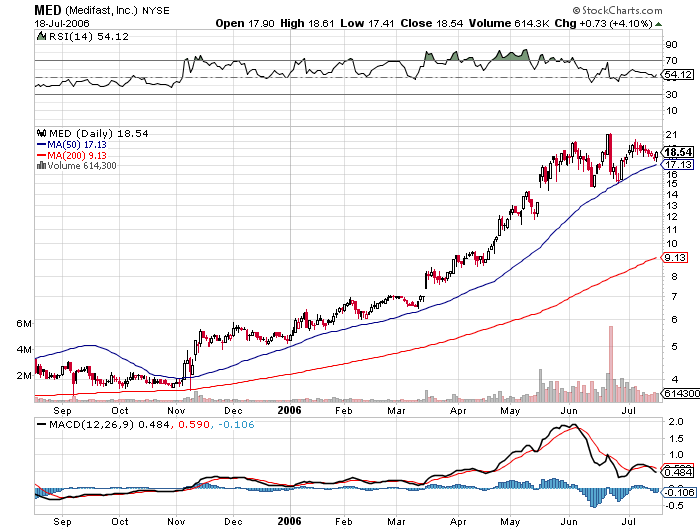700x530 pixels.
Task: Click the High 18.61 header value
Action: click(x=307, y=23)
